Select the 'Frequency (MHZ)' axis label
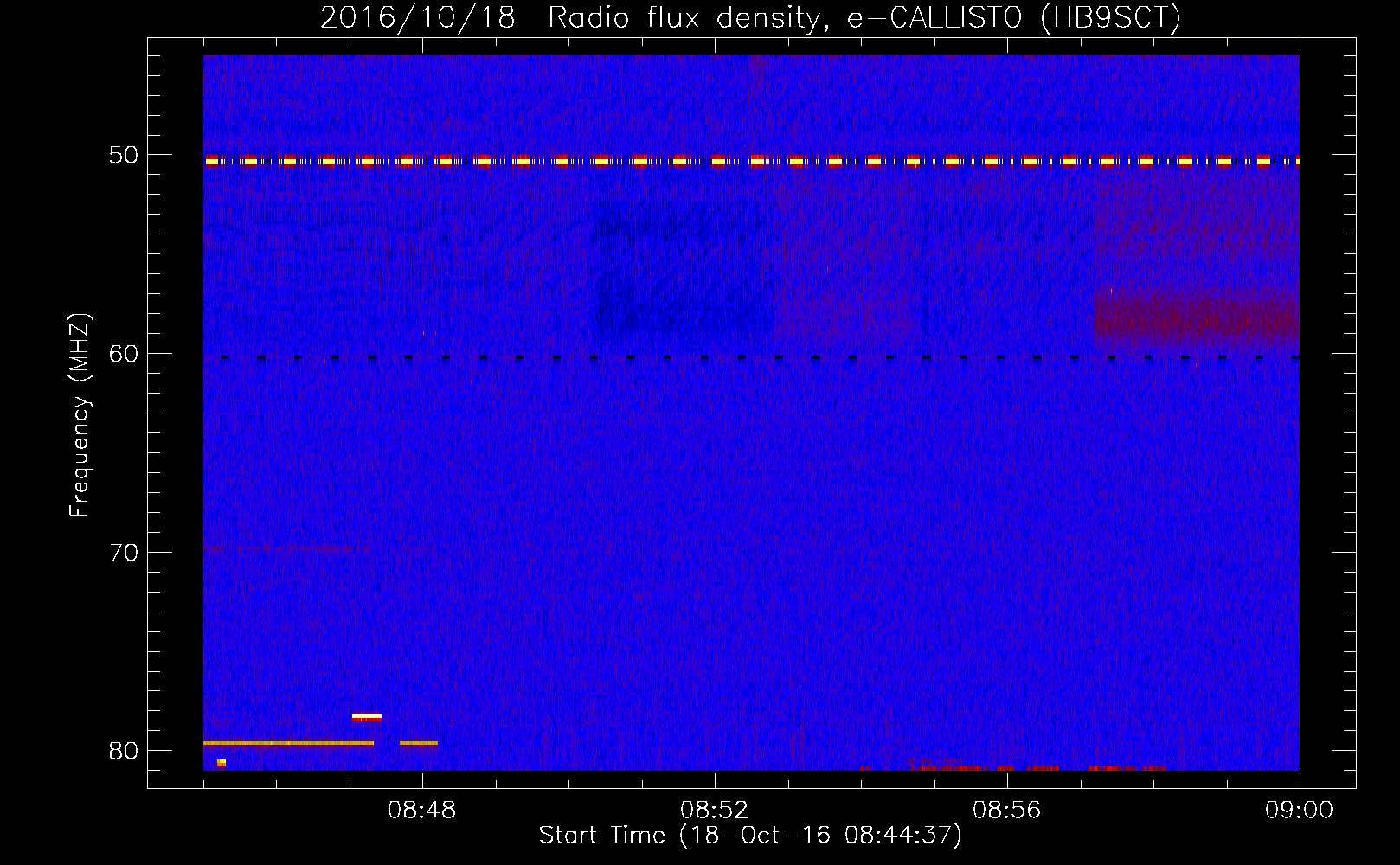 (80, 415)
